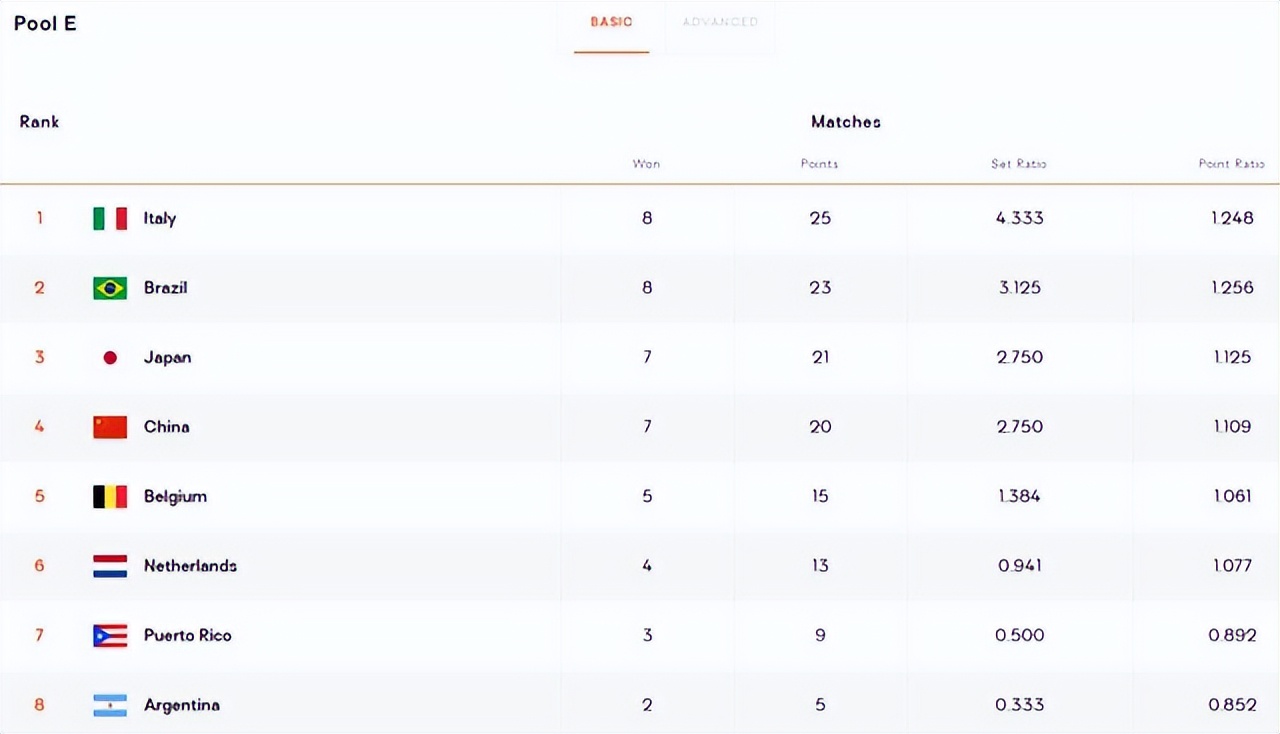Viewport: 1280px width, 734px height.
Task: Click the Puerto Rico flag icon
Action: click(110, 635)
